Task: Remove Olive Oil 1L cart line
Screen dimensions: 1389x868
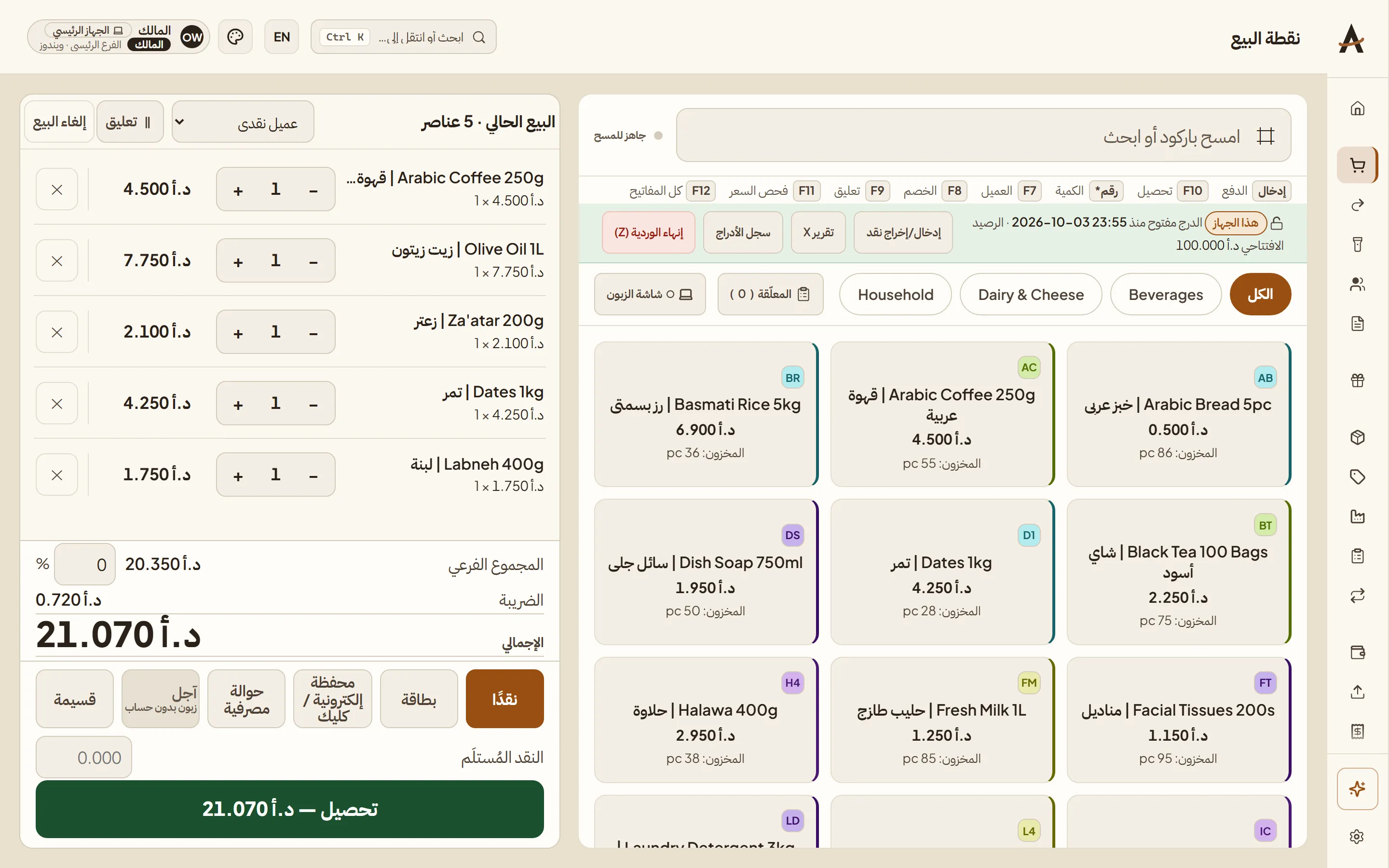Action: (57, 260)
